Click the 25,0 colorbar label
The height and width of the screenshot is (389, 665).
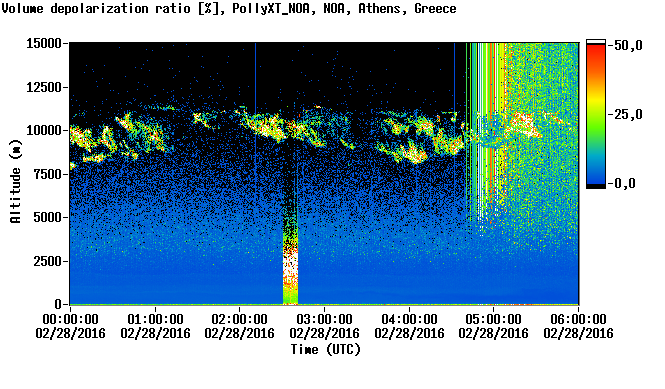pos(625,114)
